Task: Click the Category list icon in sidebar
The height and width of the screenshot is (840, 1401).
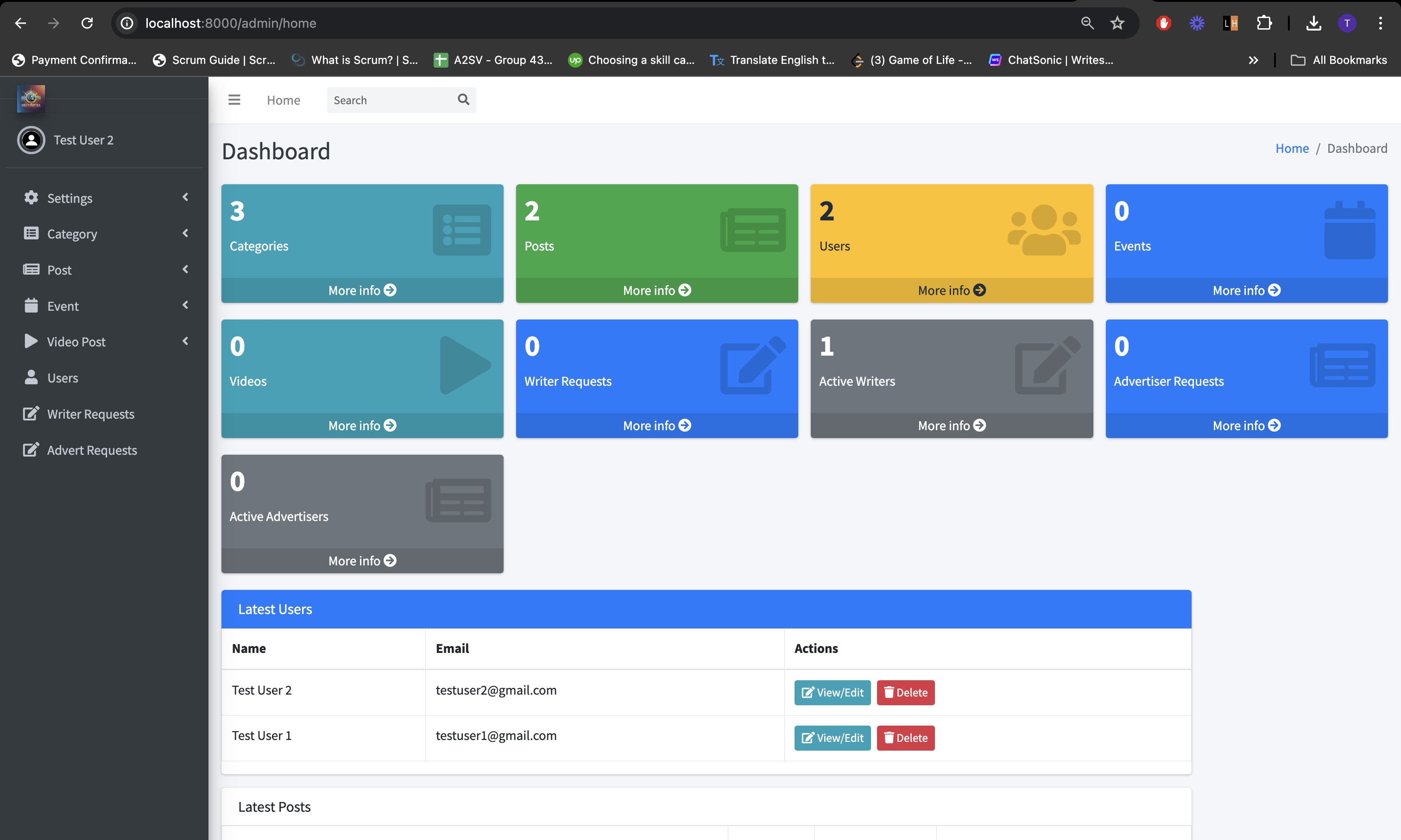Action: point(31,233)
